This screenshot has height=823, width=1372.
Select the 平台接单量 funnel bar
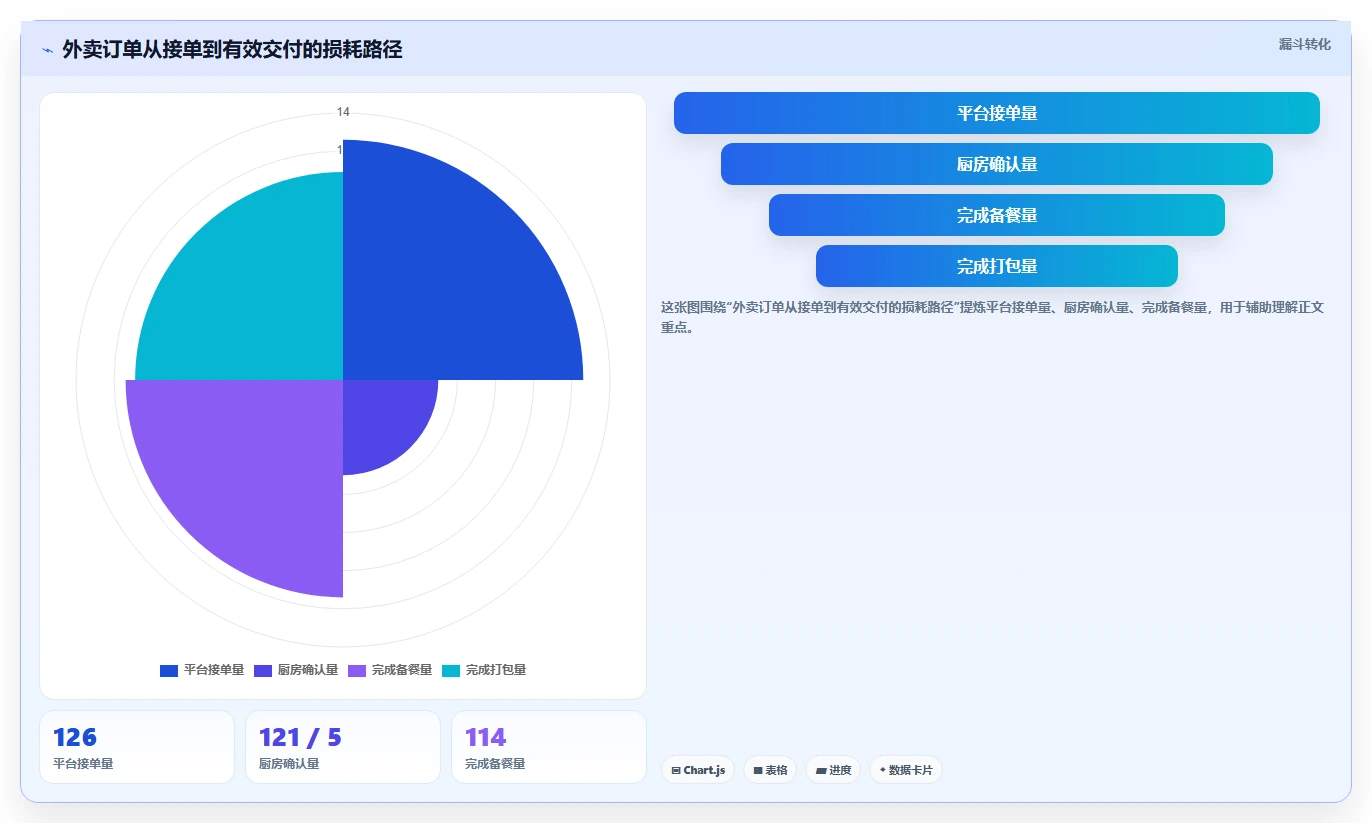click(997, 113)
